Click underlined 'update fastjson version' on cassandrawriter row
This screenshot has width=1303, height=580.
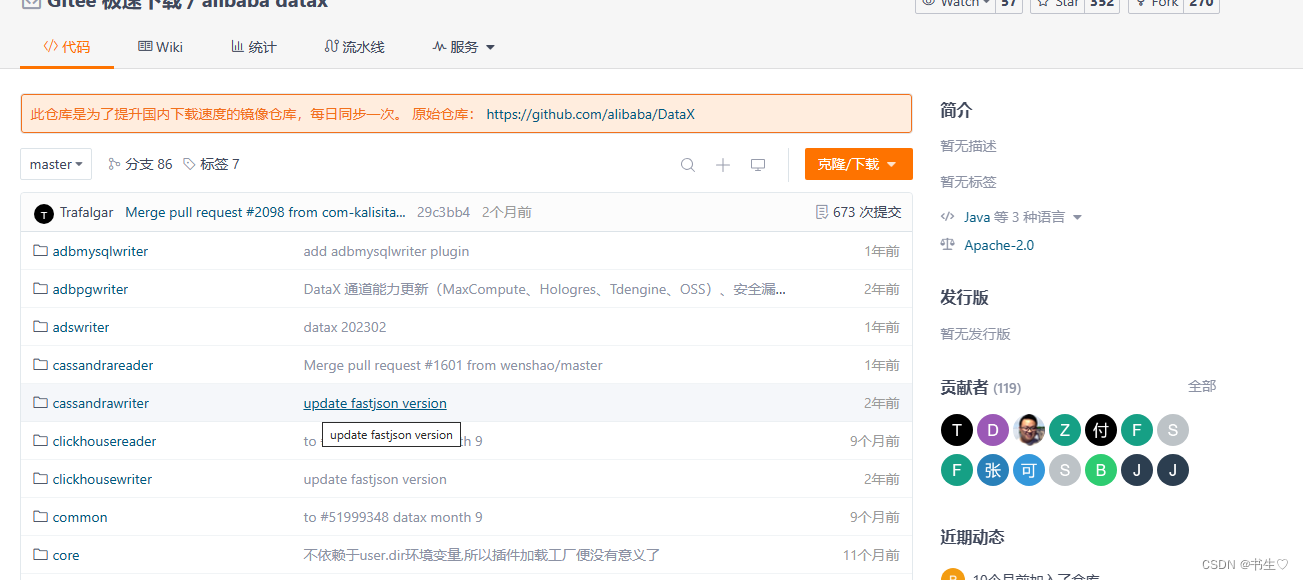[375, 403]
